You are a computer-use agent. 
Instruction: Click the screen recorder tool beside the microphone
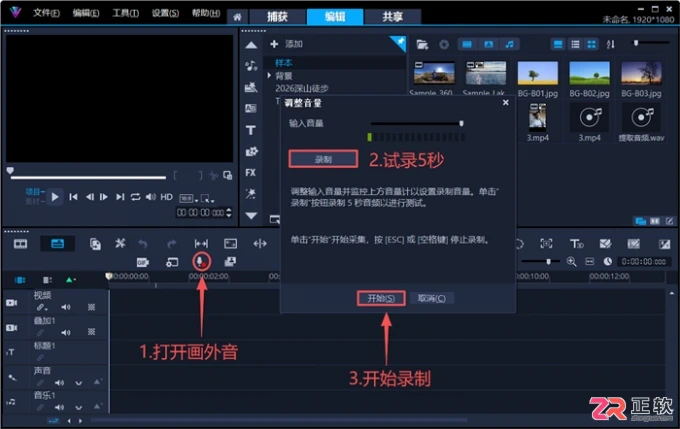[172, 262]
